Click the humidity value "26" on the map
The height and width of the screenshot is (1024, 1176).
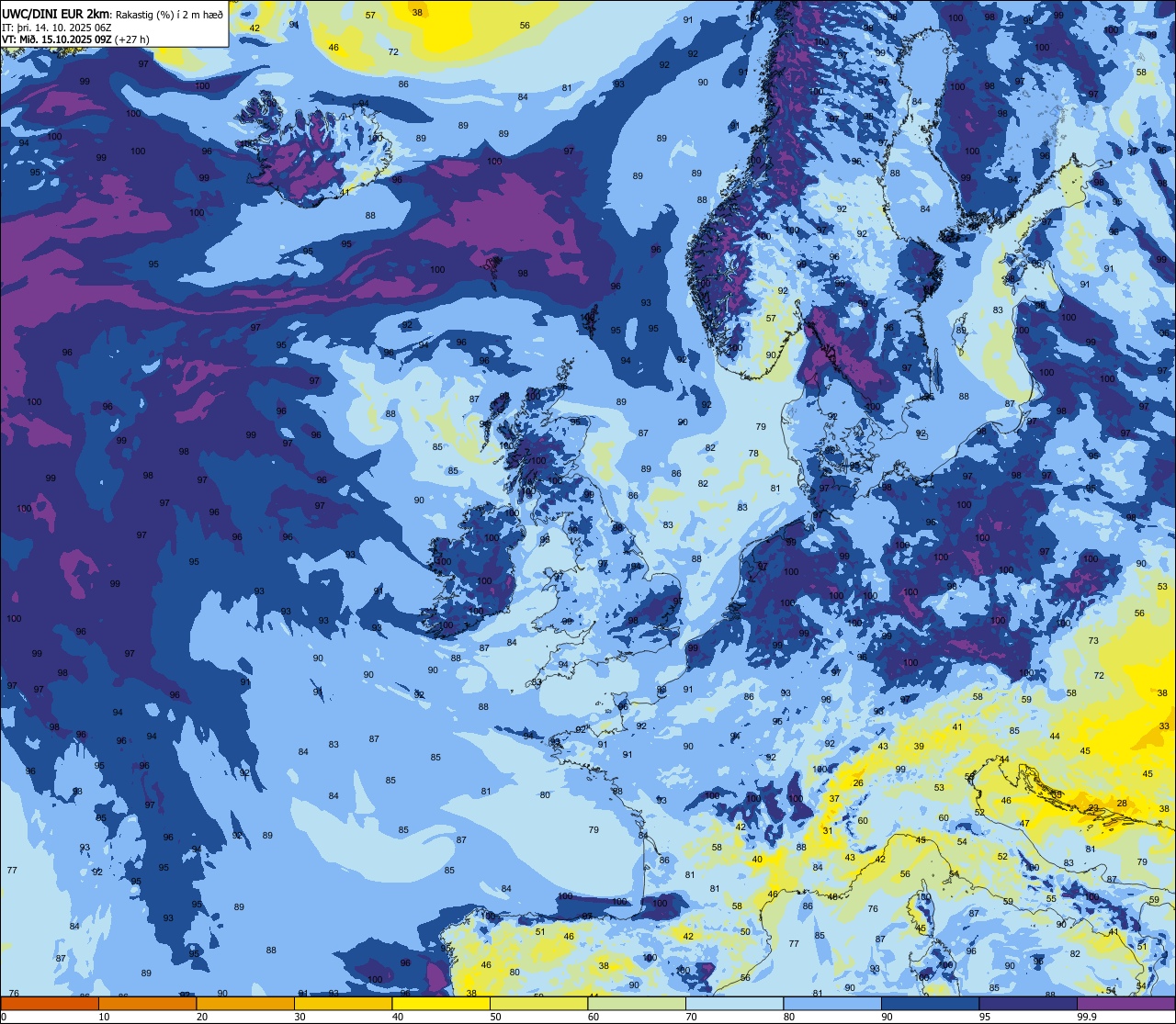[858, 783]
